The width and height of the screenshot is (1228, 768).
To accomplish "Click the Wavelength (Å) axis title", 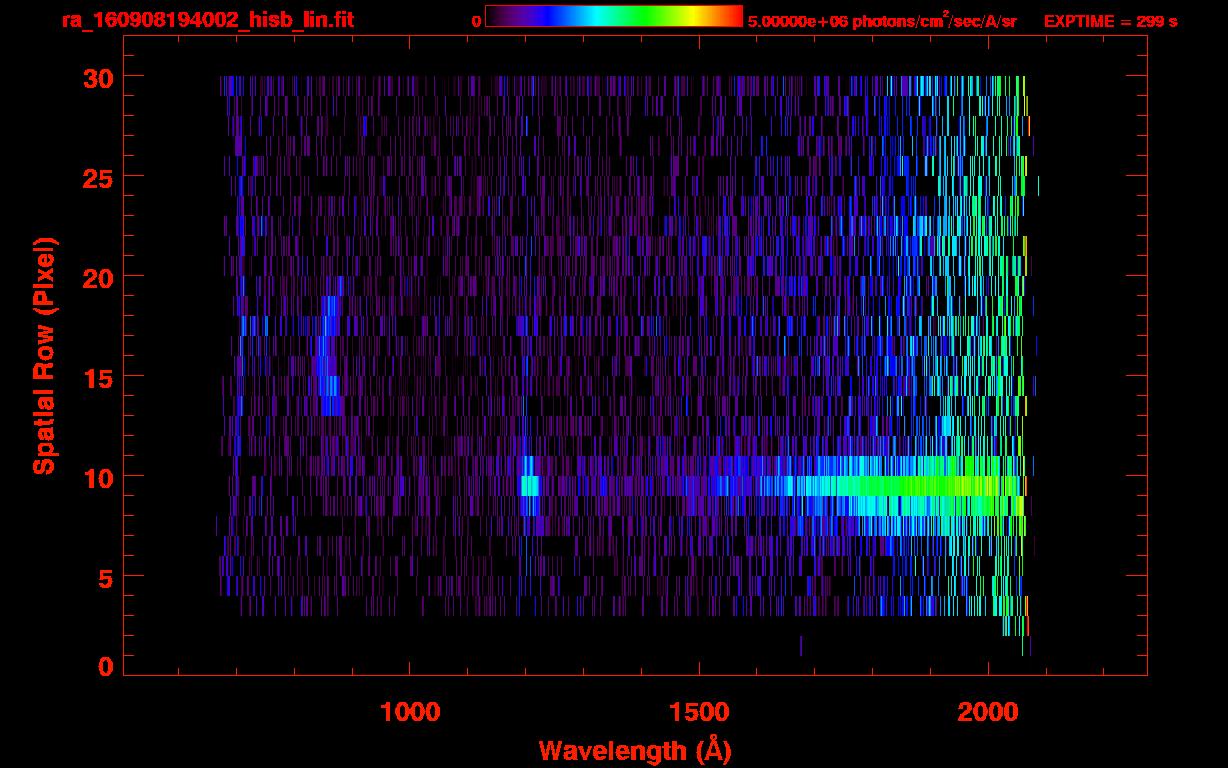I will (635, 750).
